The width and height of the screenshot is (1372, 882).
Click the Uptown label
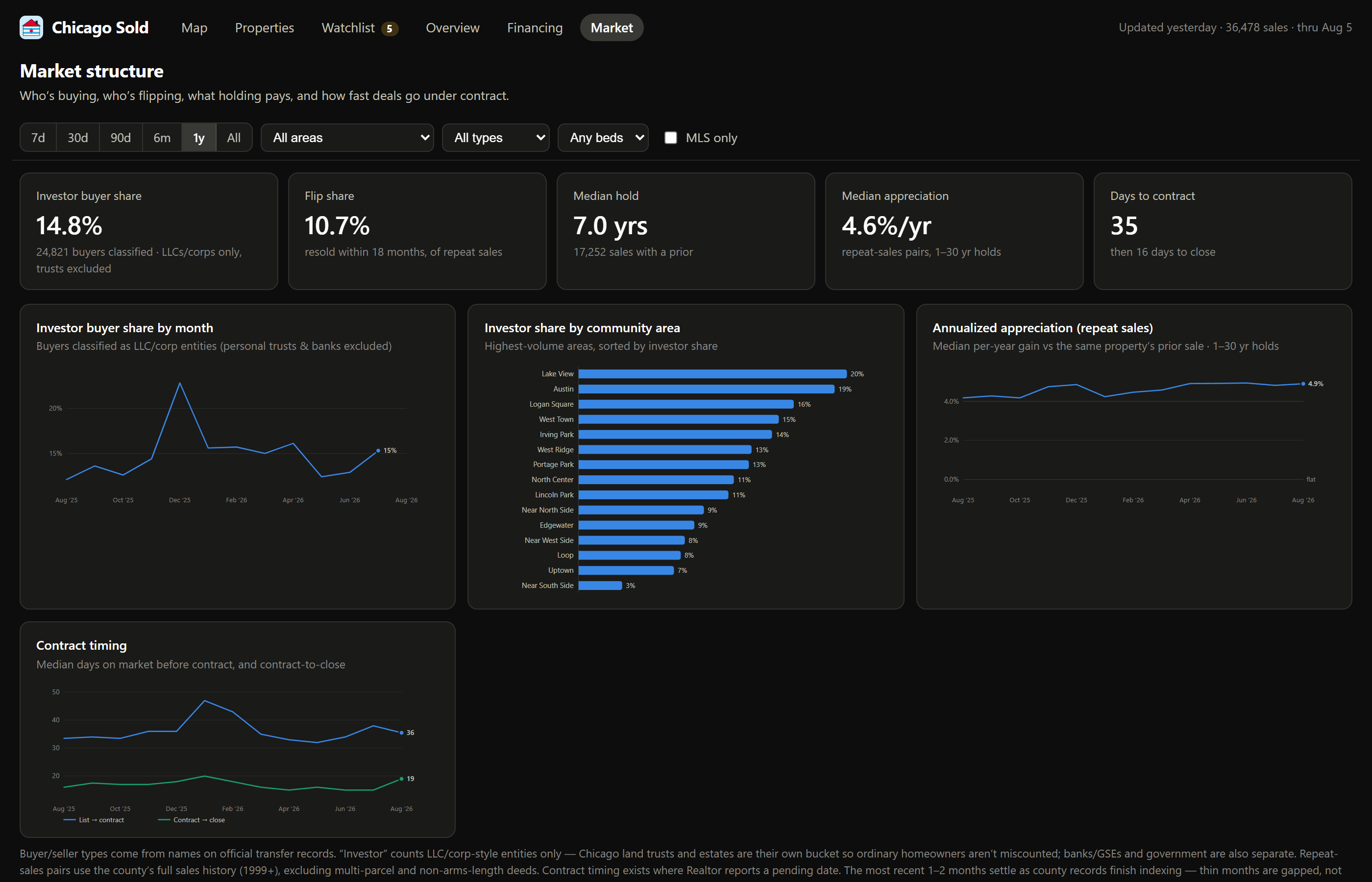pyautogui.click(x=561, y=570)
